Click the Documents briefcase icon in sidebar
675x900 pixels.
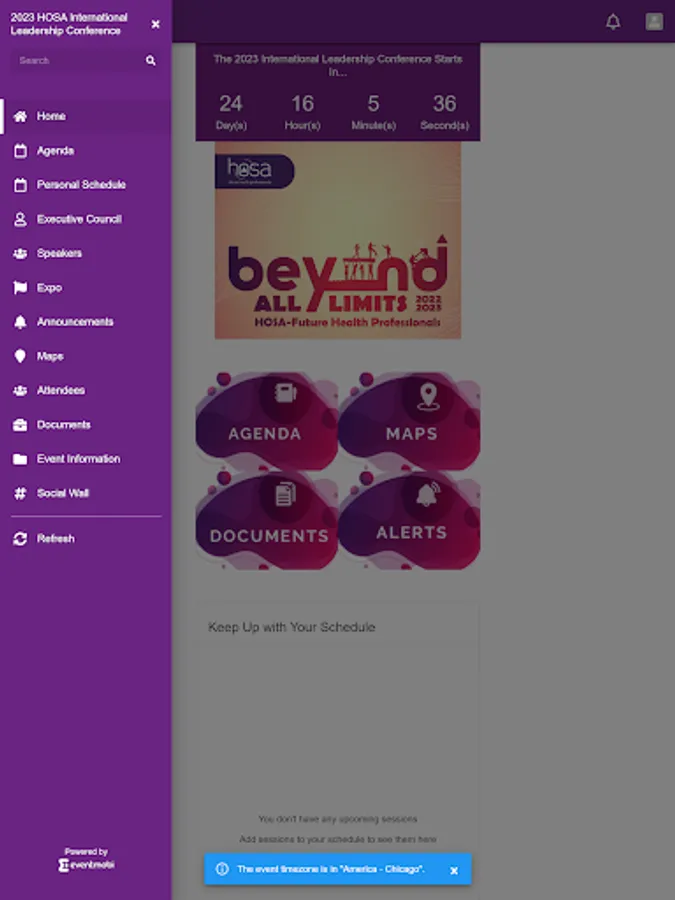tap(20, 425)
